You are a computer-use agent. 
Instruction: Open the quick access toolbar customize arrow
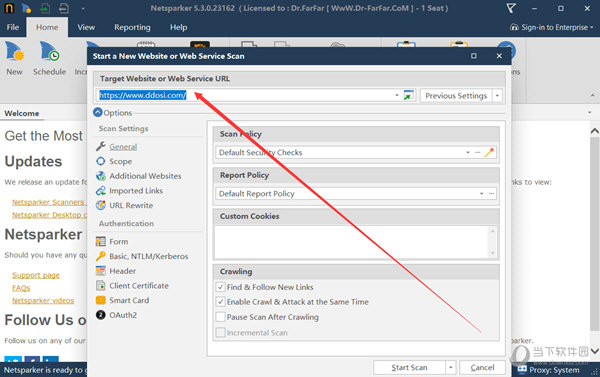coord(83,8)
